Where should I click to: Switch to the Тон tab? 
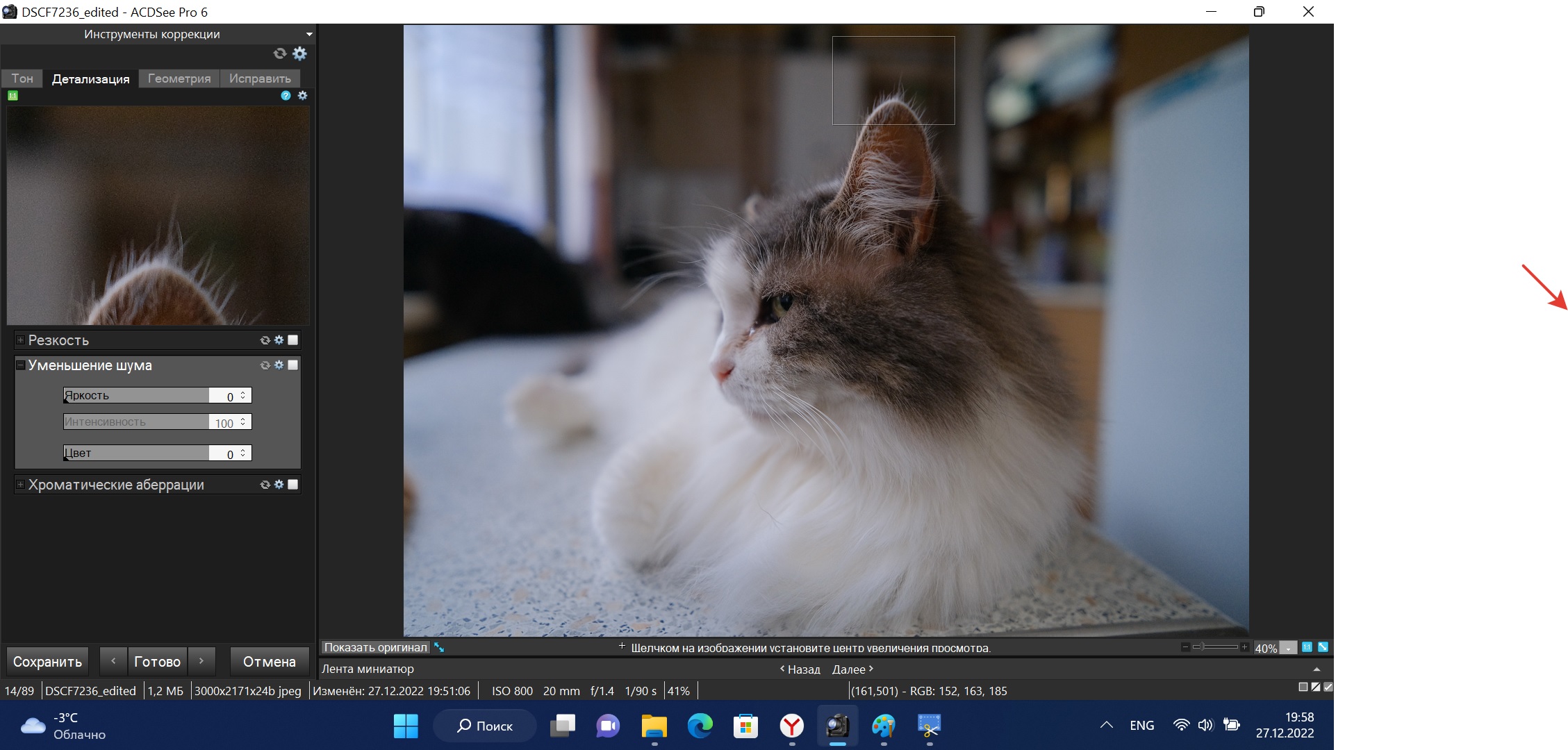(x=22, y=78)
